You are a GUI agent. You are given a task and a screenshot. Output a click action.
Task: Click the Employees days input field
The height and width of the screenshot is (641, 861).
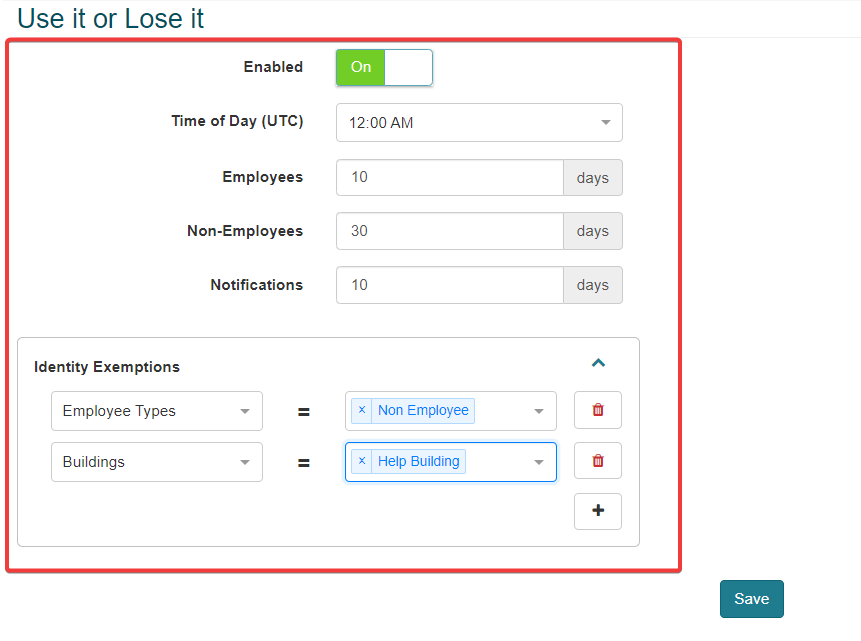tap(450, 177)
